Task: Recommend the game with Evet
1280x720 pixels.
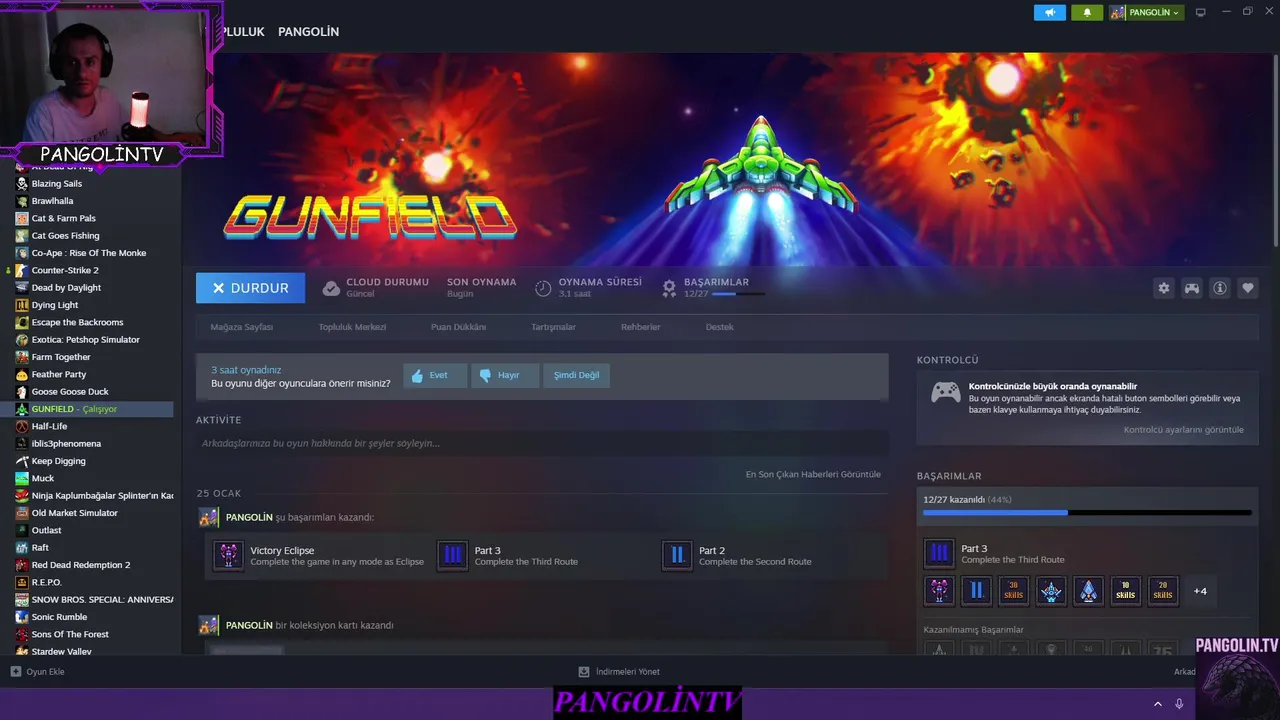Action: coord(435,376)
